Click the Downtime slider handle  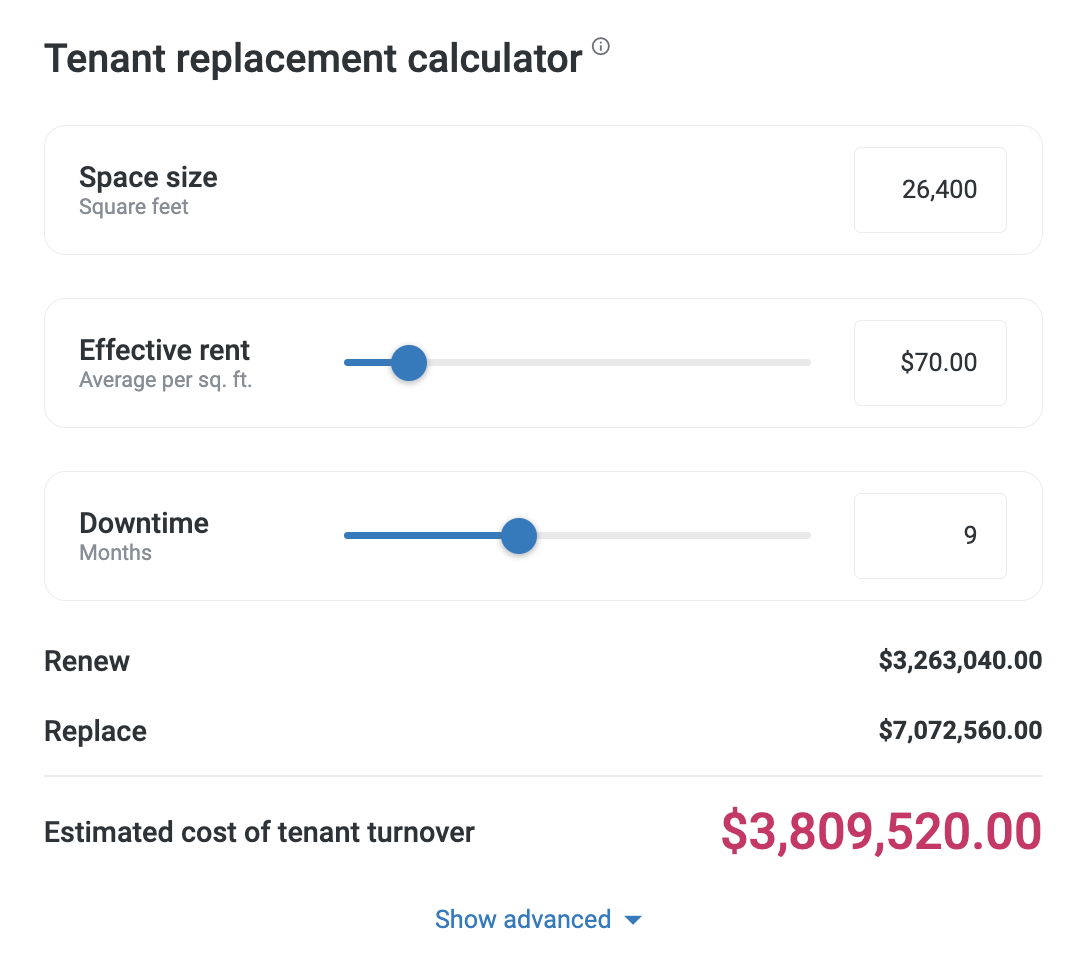518,536
